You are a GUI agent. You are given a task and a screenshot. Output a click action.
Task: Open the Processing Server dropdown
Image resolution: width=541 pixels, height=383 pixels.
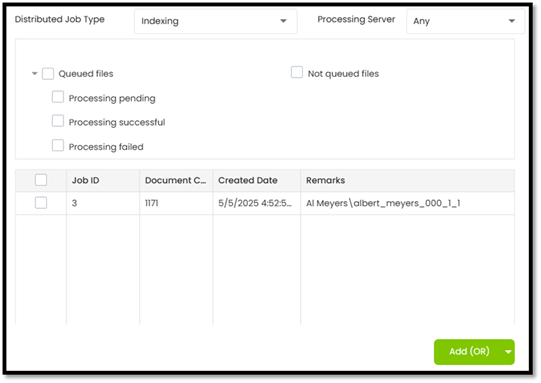[465, 21]
